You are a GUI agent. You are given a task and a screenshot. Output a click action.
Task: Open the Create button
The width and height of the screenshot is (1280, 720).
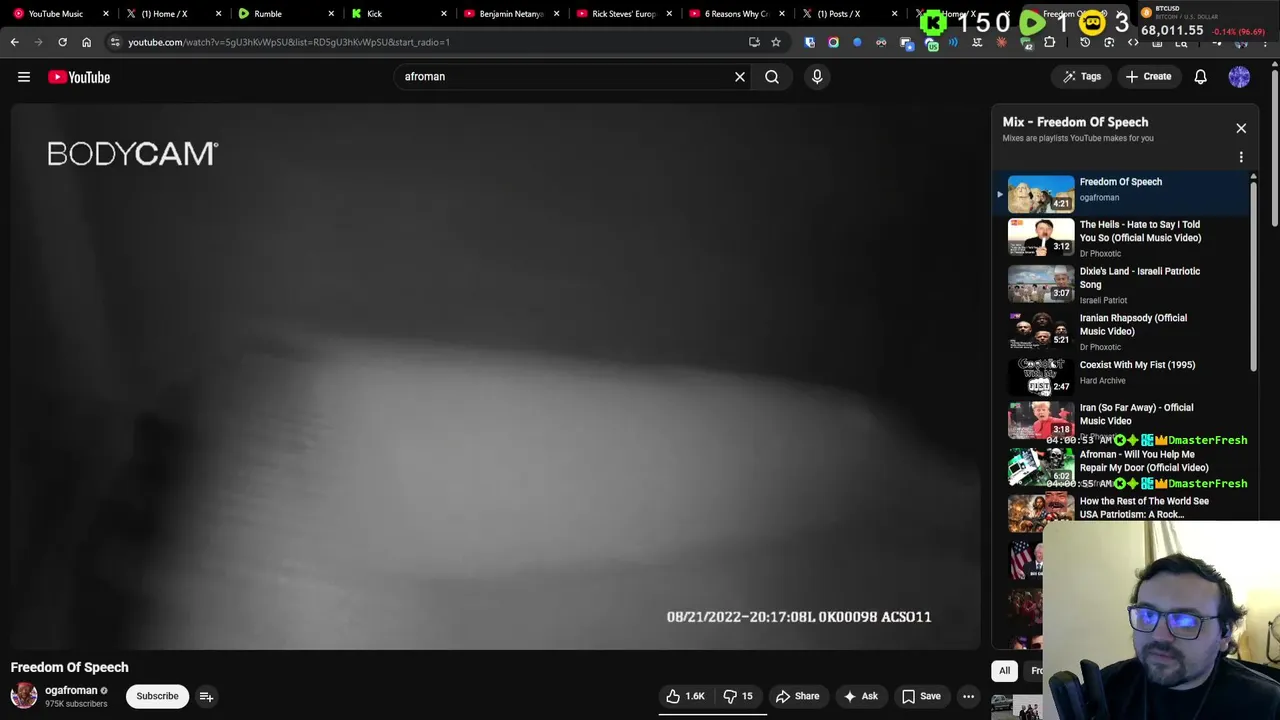1148,77
